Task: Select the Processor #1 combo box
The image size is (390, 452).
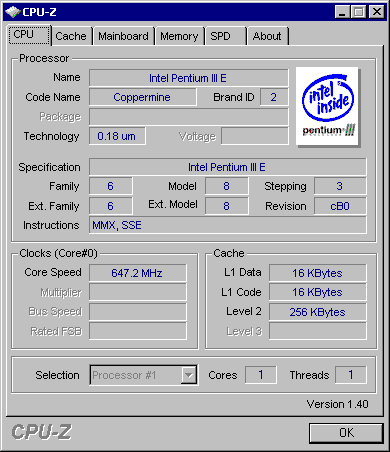Action: coord(144,375)
